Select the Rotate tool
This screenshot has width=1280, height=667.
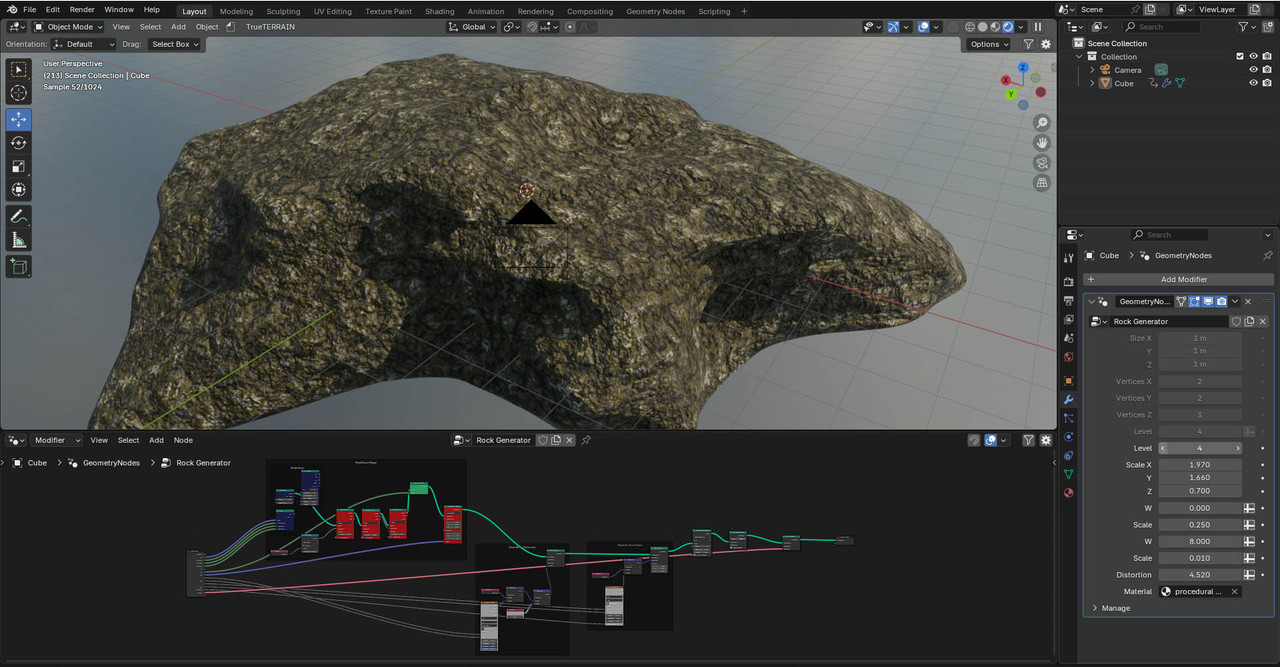pyautogui.click(x=19, y=143)
